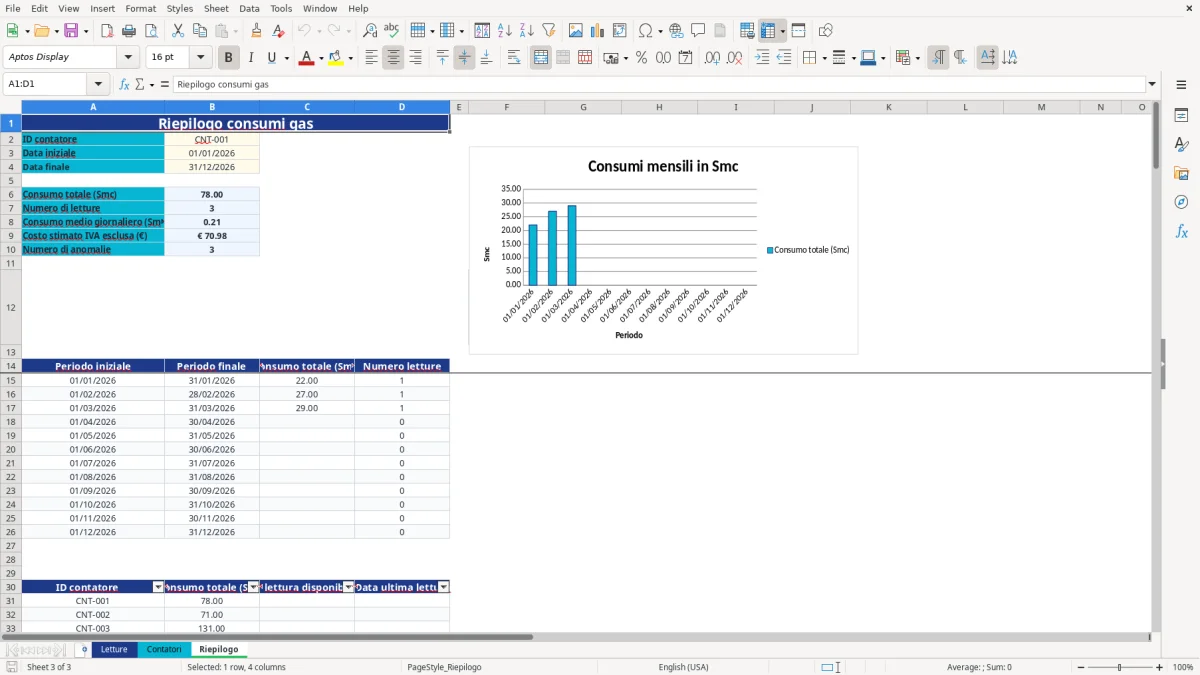Switch to the Contatori sheet tab
This screenshot has height=675, width=1200.
[x=164, y=650]
